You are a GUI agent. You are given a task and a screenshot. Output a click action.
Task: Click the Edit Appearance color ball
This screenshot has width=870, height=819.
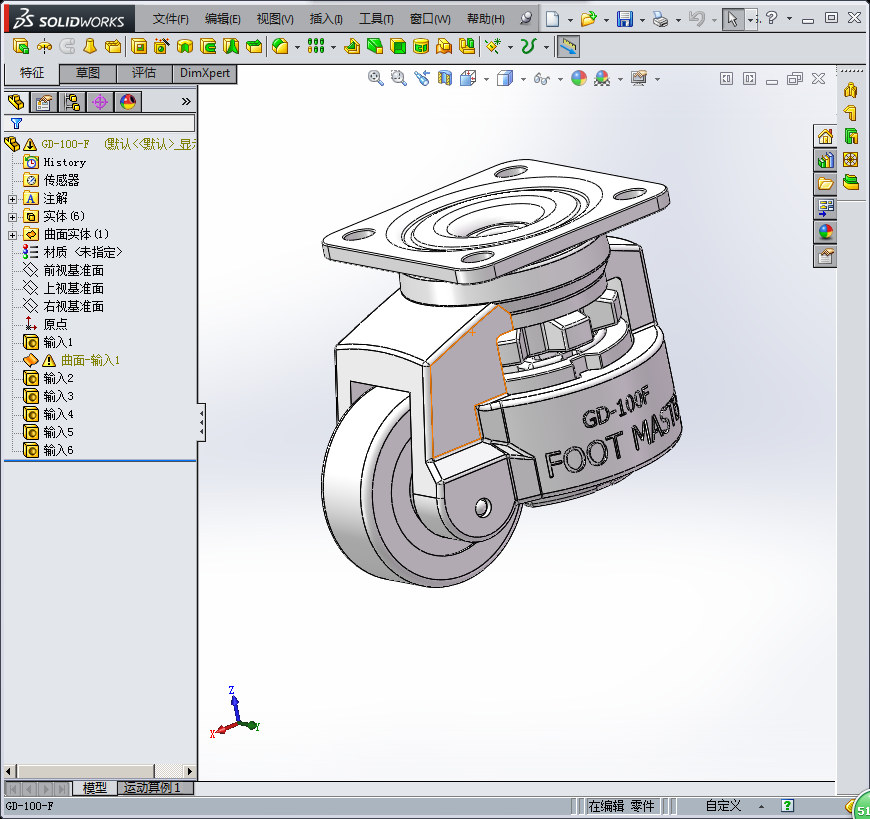coord(579,78)
